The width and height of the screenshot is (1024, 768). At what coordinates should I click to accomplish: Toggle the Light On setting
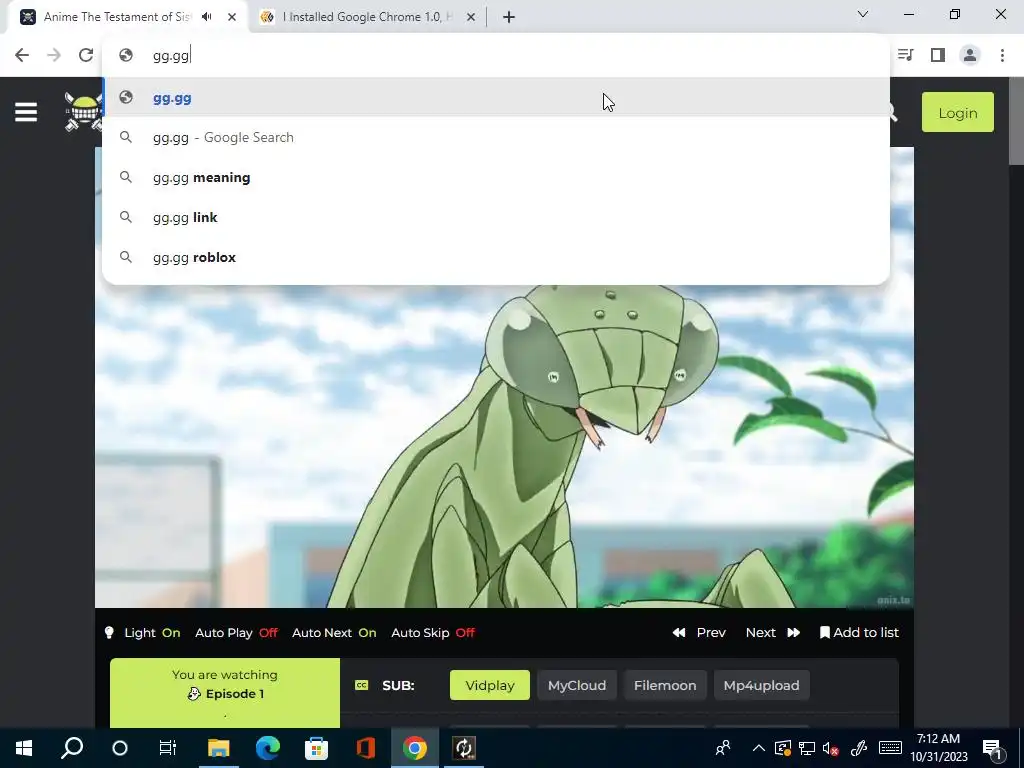(142, 632)
